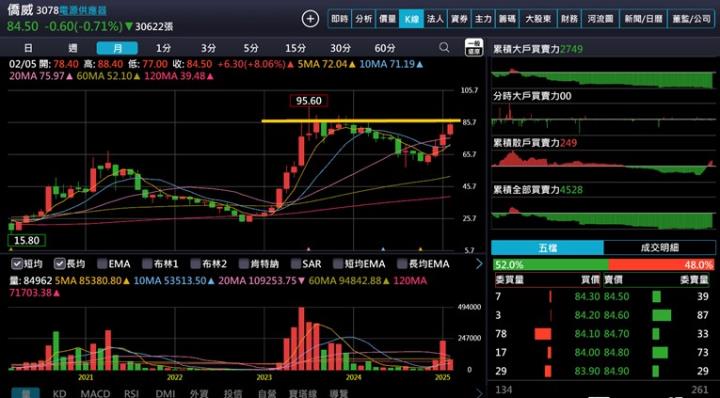The image size is (720, 398).
Task: Open the 大股東 tab
Action: [538, 19]
